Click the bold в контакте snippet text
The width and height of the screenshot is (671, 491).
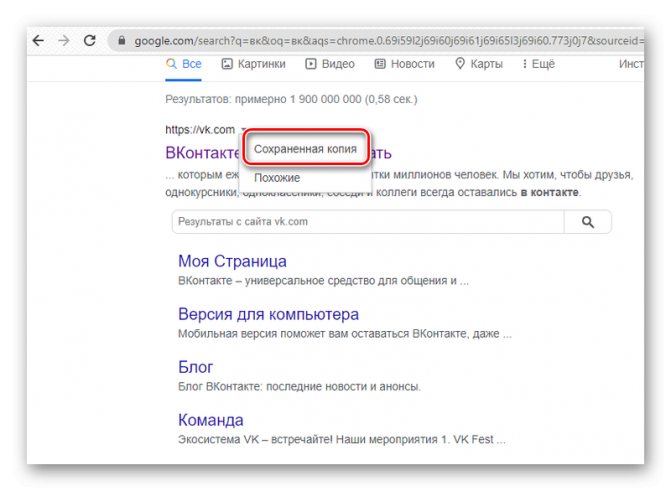pos(550,192)
